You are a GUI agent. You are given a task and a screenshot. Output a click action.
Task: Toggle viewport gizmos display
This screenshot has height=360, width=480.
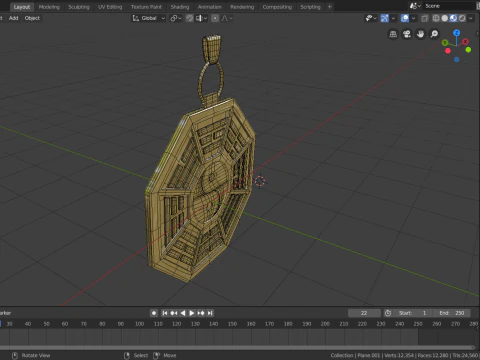(384, 18)
